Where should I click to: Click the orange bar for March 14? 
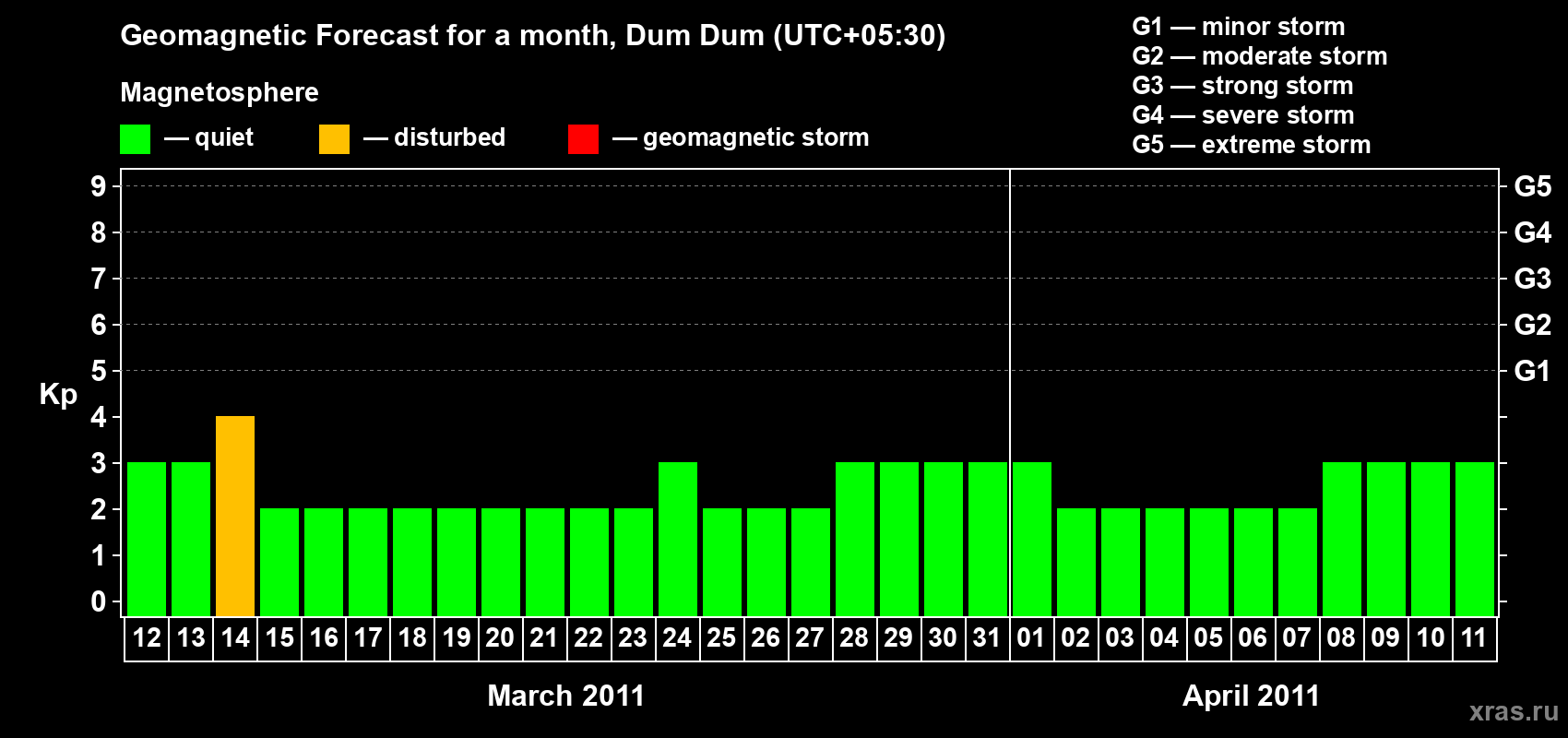pyautogui.click(x=235, y=516)
